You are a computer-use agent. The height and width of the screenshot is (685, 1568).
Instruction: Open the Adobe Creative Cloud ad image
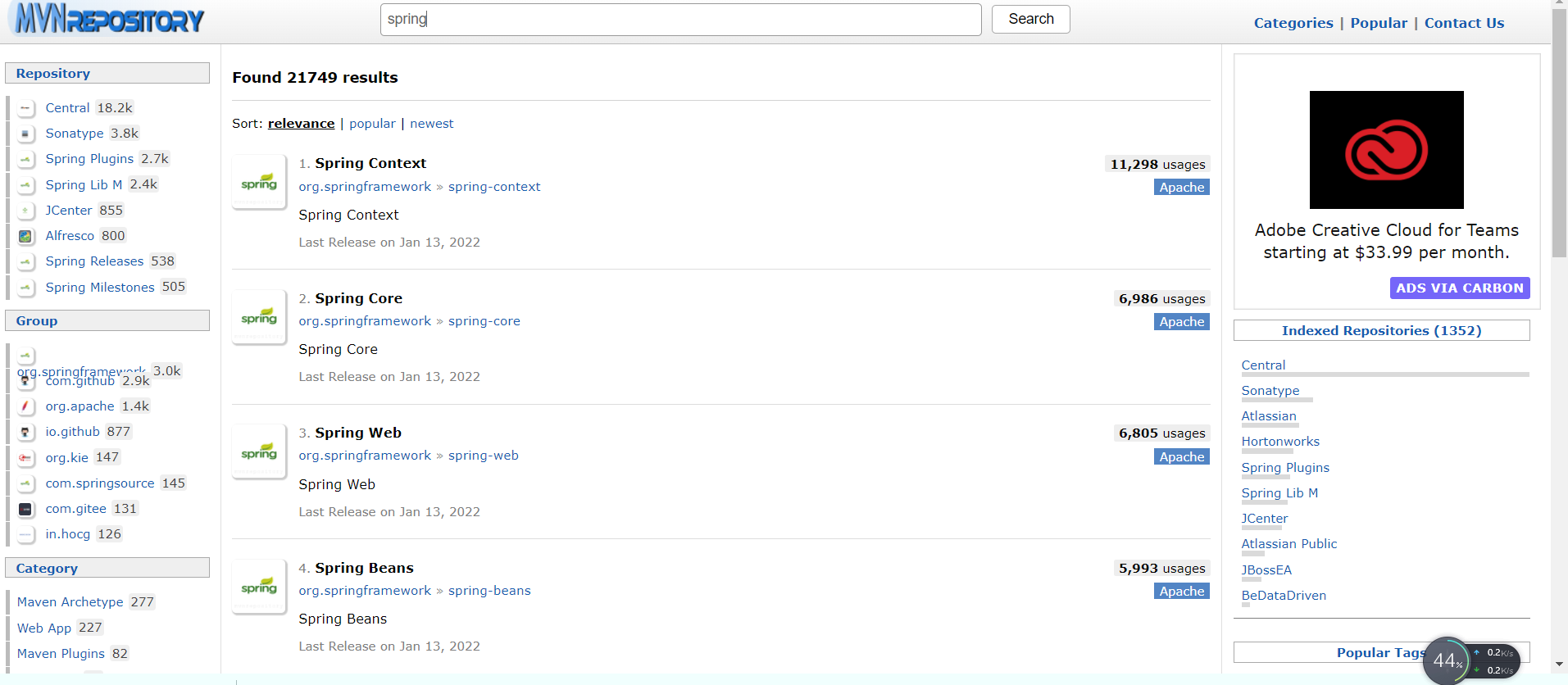[x=1386, y=150]
